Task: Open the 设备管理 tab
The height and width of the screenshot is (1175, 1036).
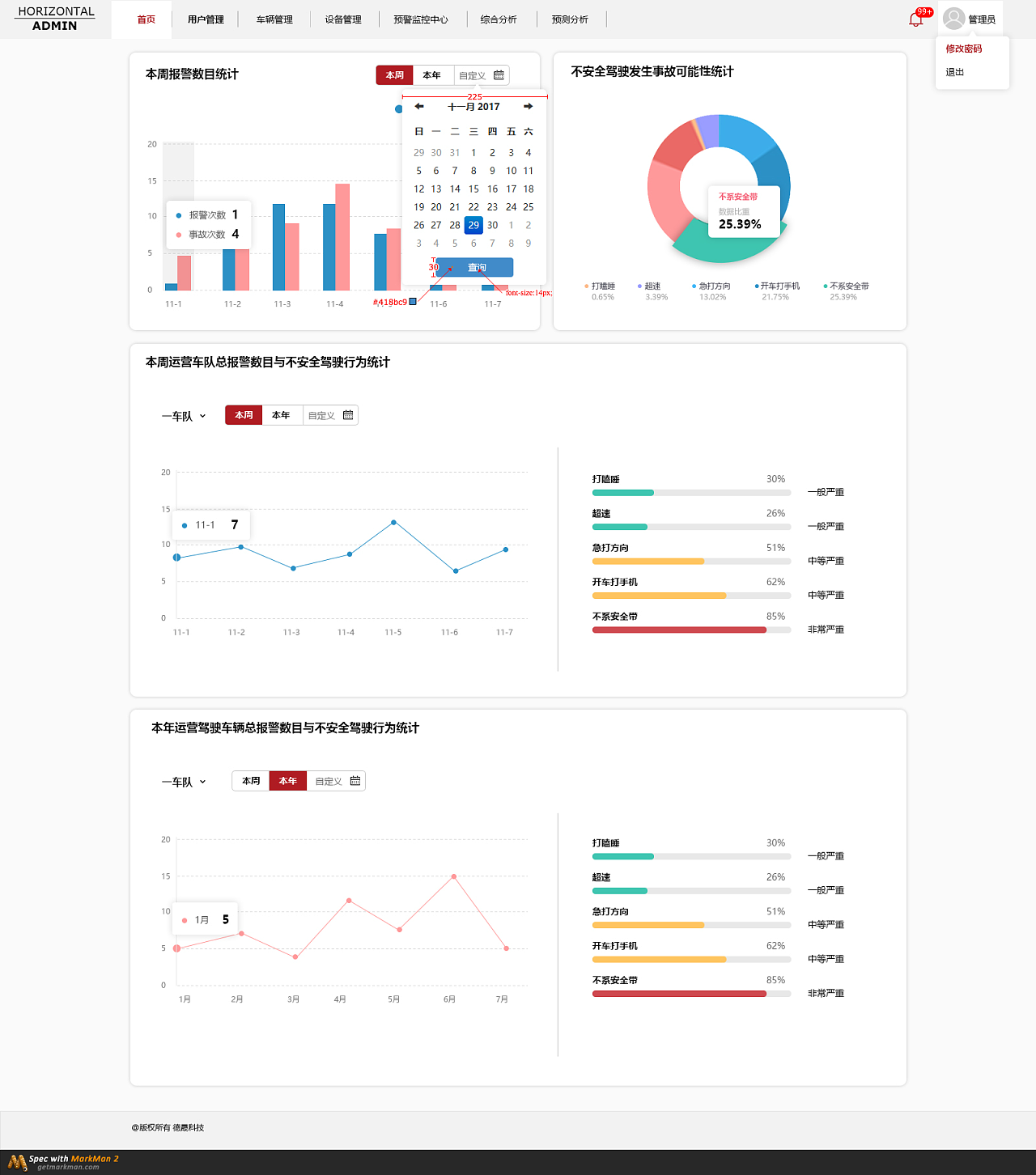Action: click(x=343, y=19)
